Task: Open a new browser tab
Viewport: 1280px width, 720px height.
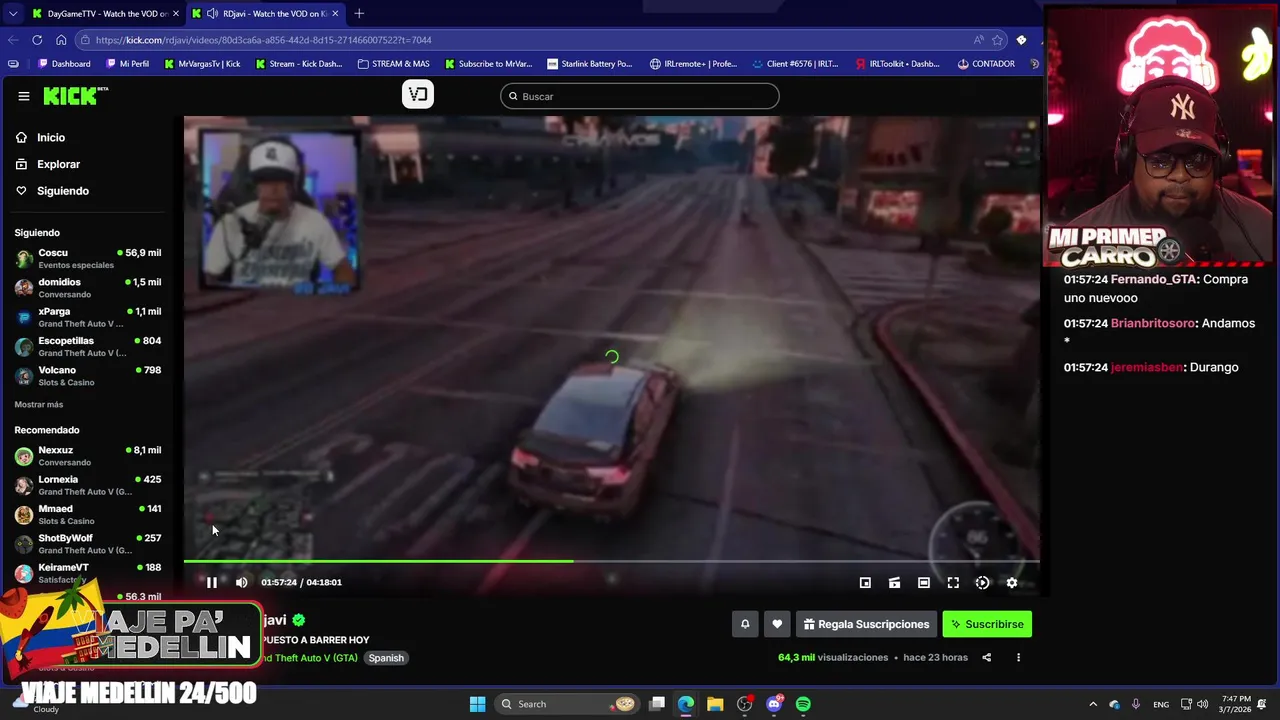Action: (x=359, y=14)
